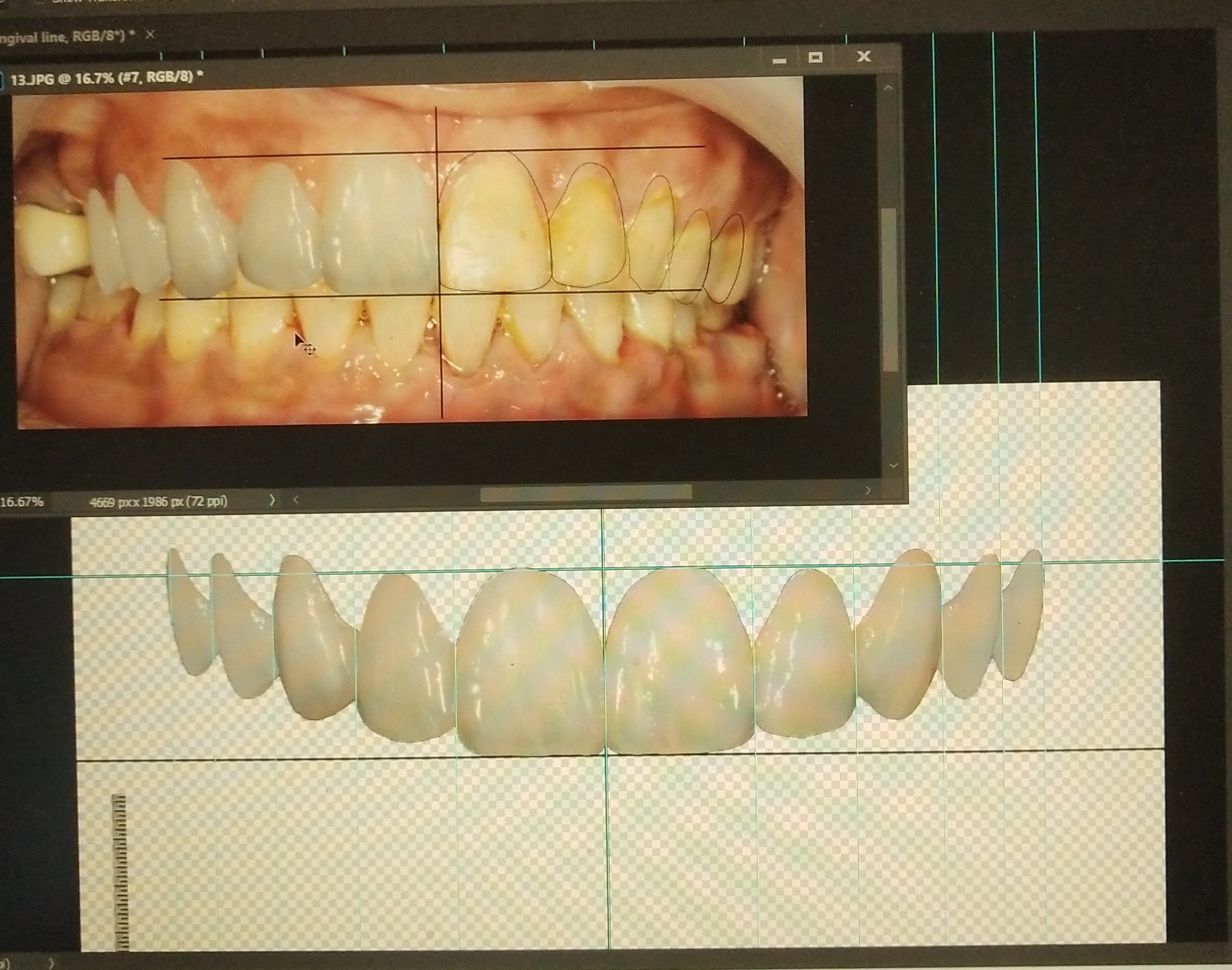Click the scroll-down arrow in 13.JPG window
The width and height of the screenshot is (1232, 970).
(x=894, y=465)
